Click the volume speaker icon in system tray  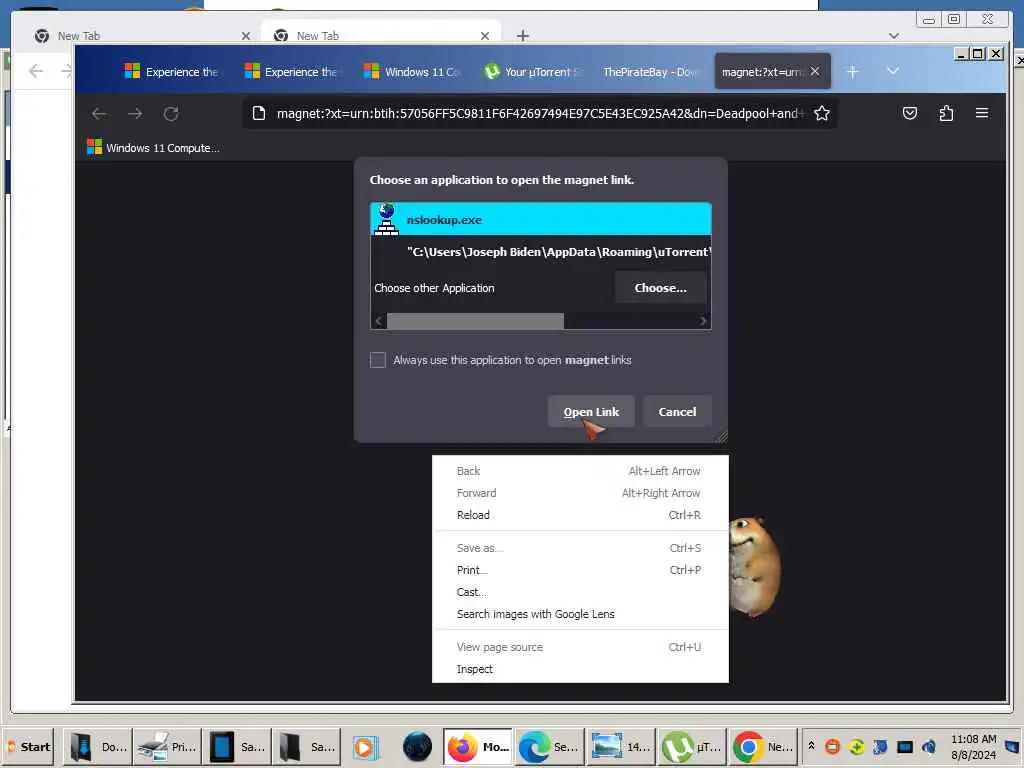point(929,746)
